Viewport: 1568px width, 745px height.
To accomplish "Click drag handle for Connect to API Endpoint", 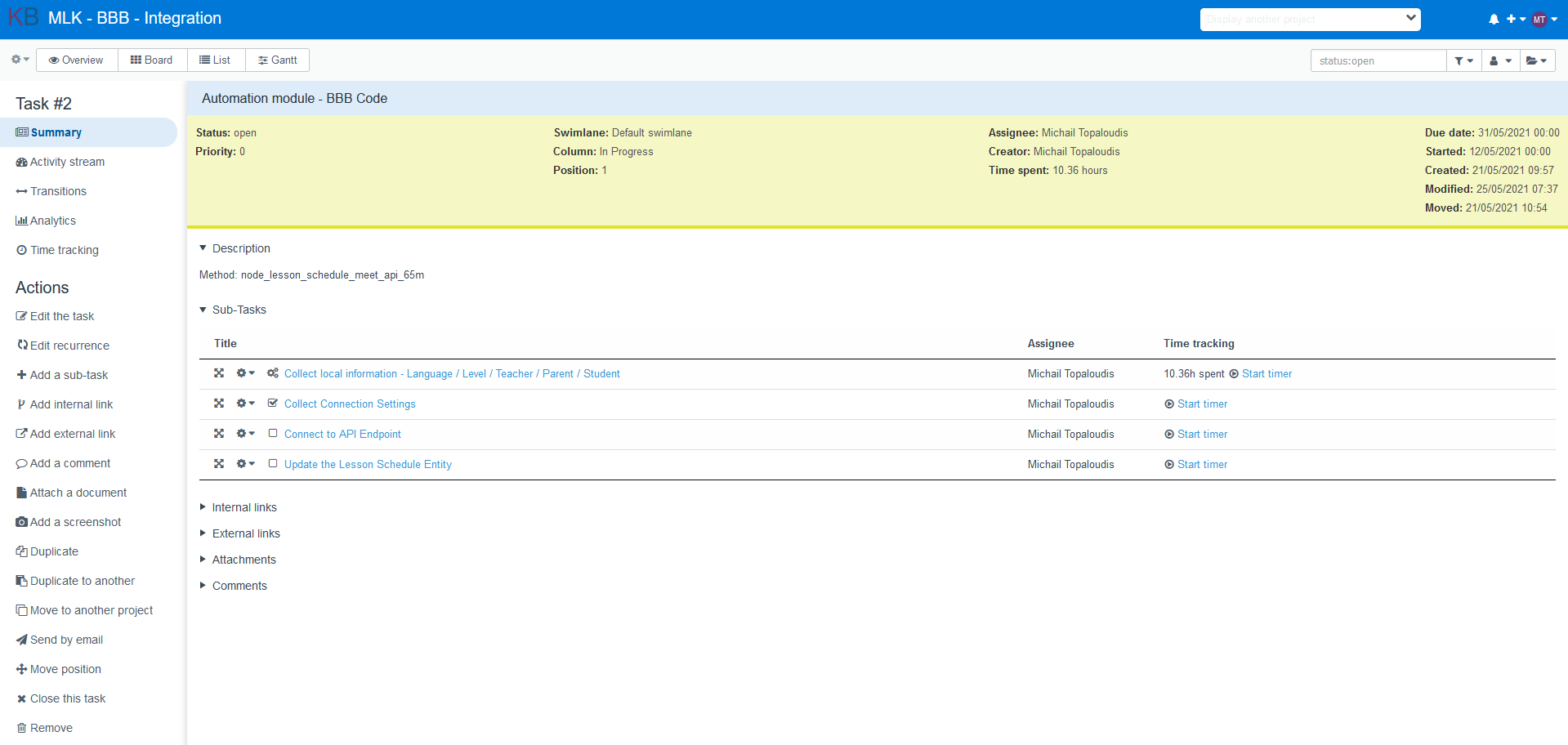I will coord(219,434).
